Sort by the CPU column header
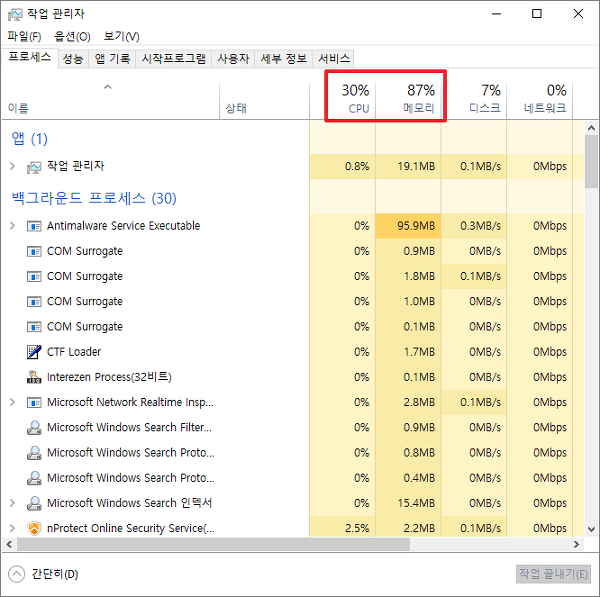 pos(342,100)
